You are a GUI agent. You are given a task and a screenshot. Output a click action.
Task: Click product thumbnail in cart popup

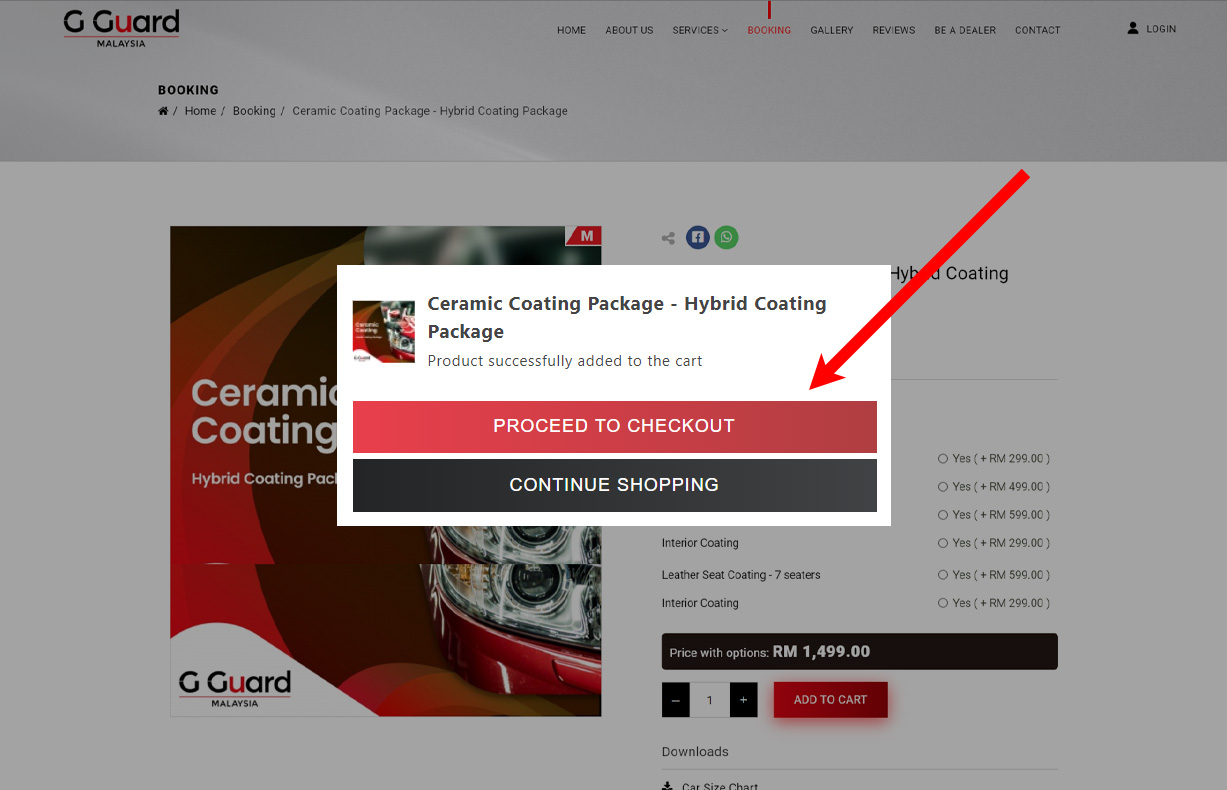[384, 331]
